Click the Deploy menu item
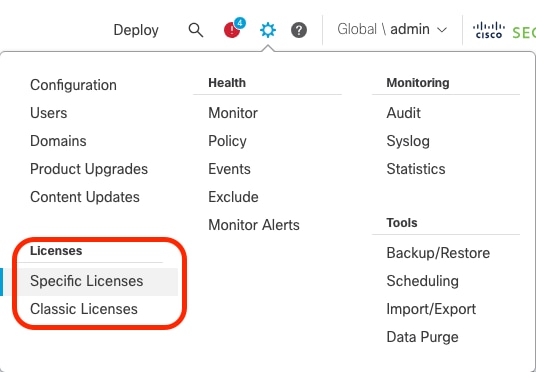536x372 pixels. [x=136, y=30]
